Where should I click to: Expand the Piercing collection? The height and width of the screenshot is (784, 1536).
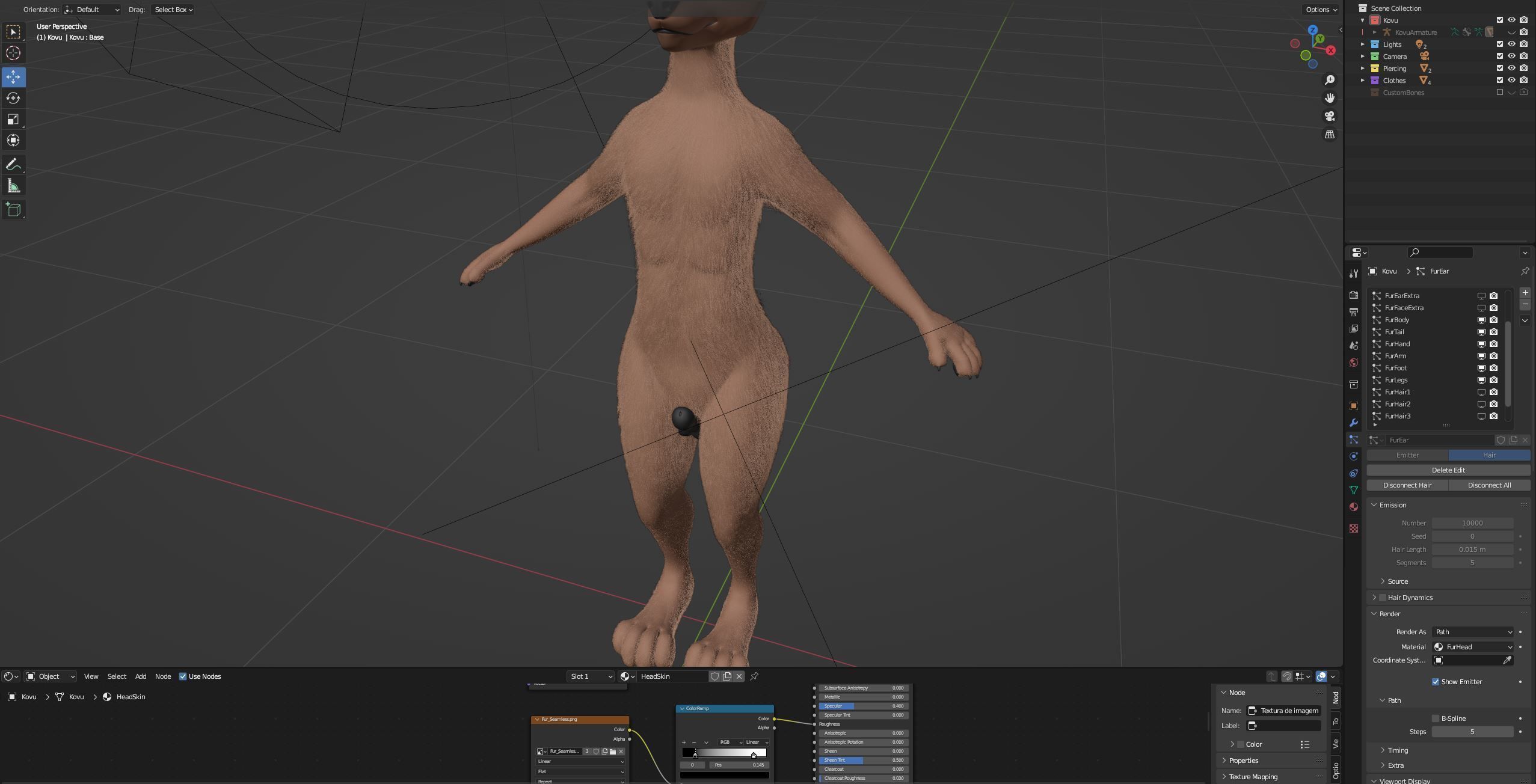(x=1363, y=68)
